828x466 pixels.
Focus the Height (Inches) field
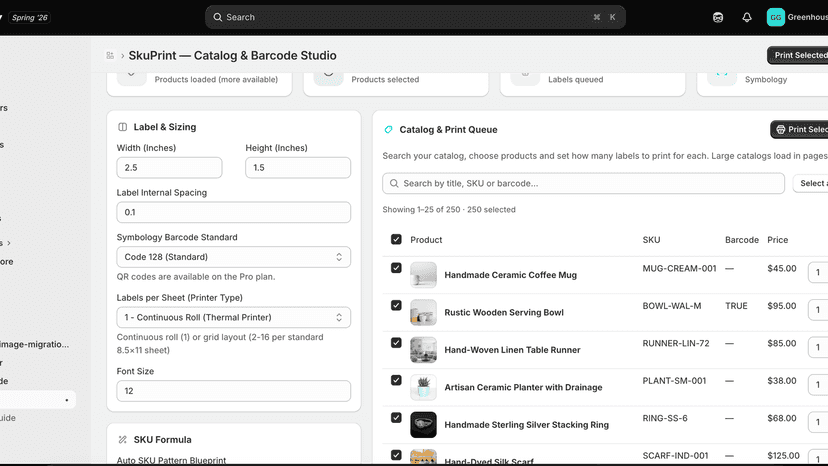298,167
